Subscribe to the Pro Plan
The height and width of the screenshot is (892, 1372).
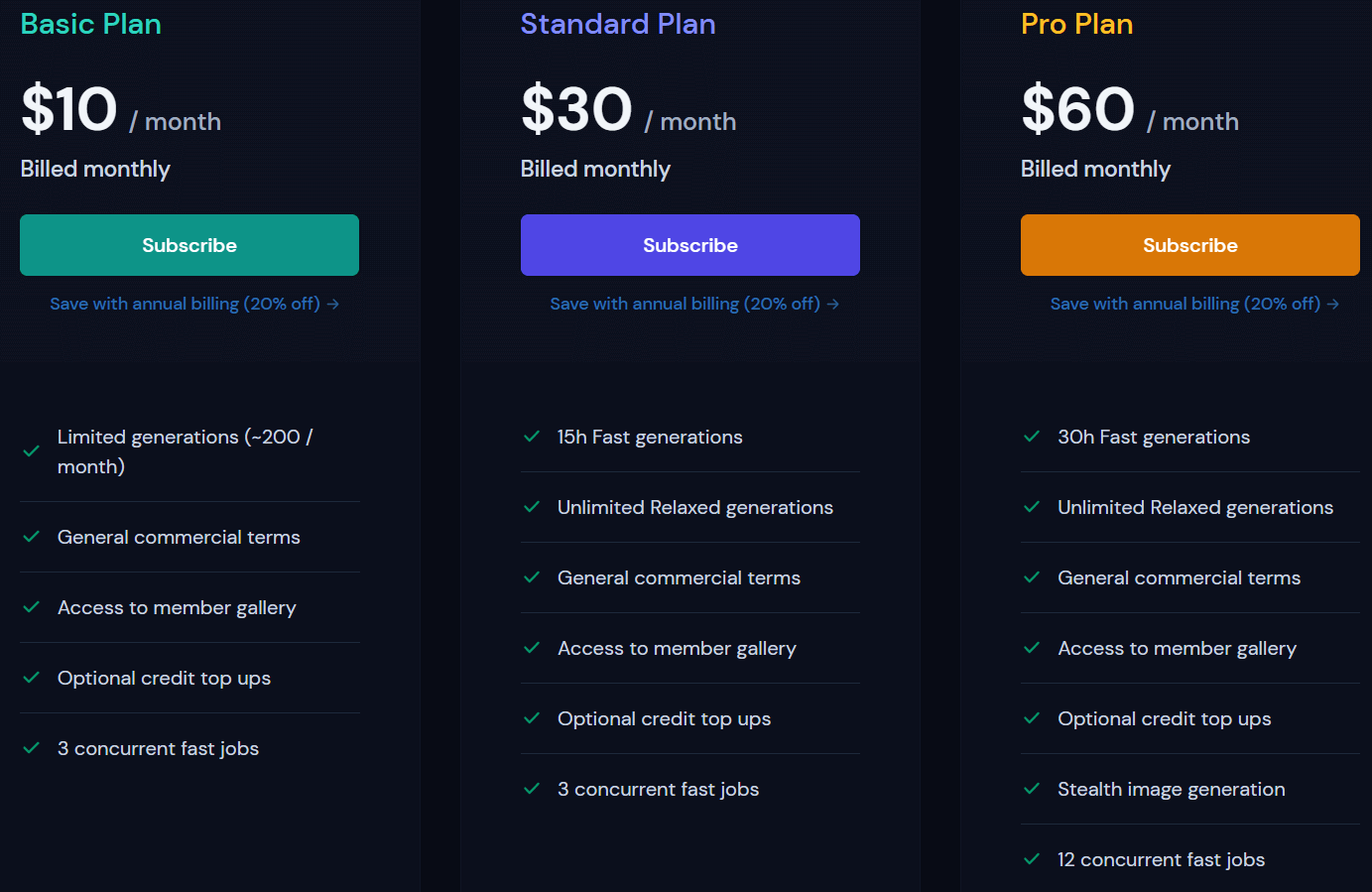coord(1189,245)
